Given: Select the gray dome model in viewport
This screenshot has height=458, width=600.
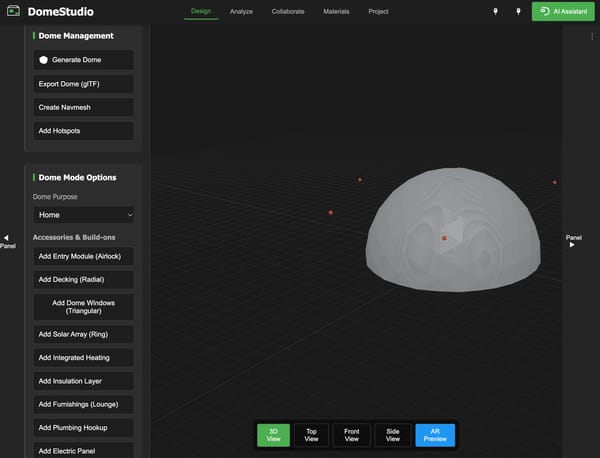Looking at the screenshot, I should coord(453,230).
